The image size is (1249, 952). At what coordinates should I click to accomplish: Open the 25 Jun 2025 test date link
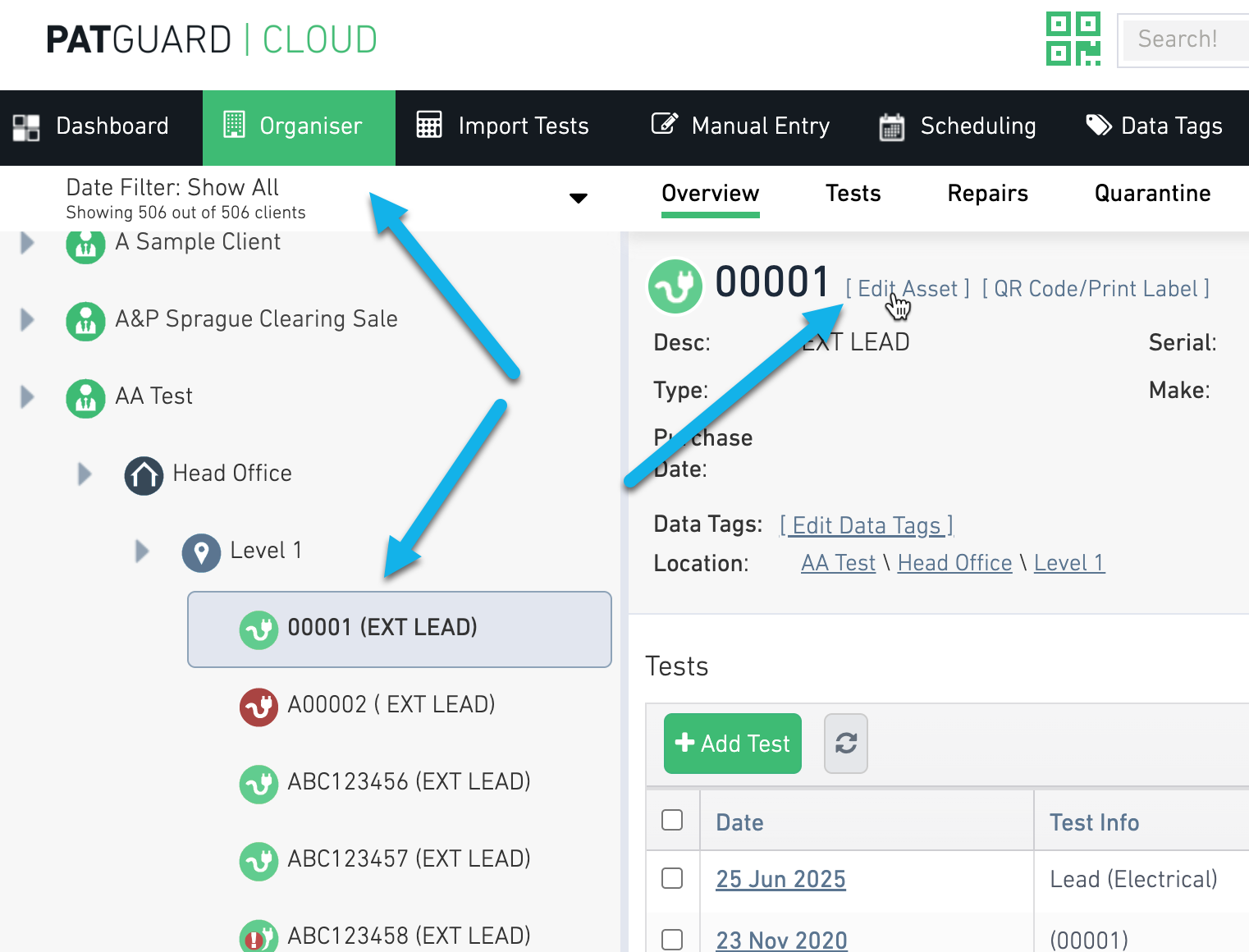(780, 879)
